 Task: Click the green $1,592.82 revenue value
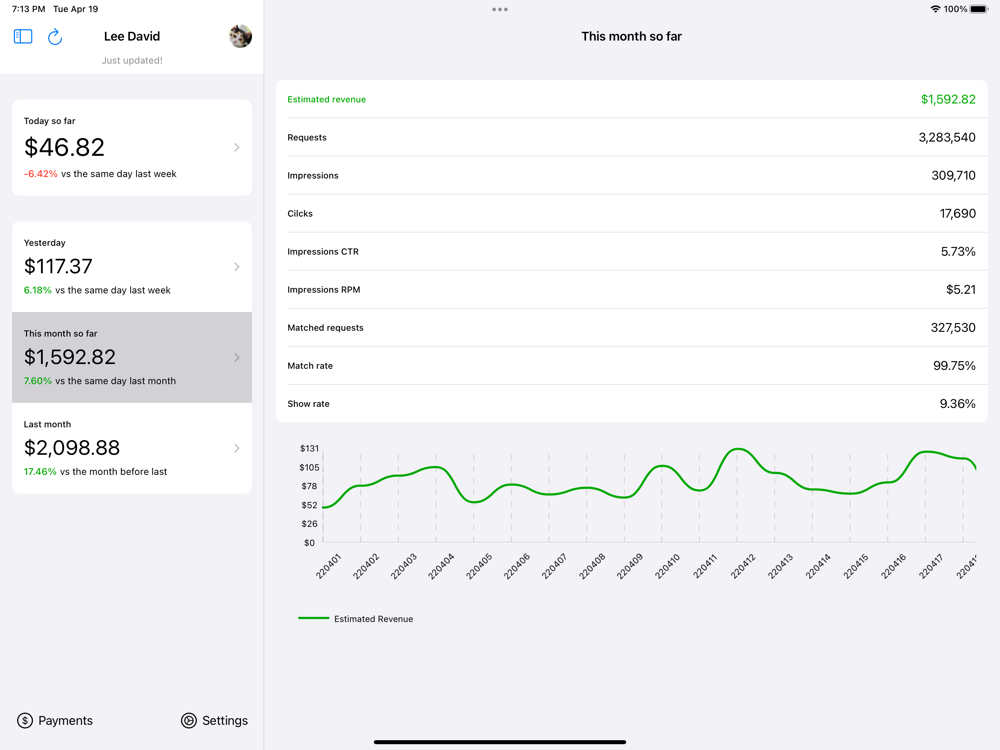(948, 99)
